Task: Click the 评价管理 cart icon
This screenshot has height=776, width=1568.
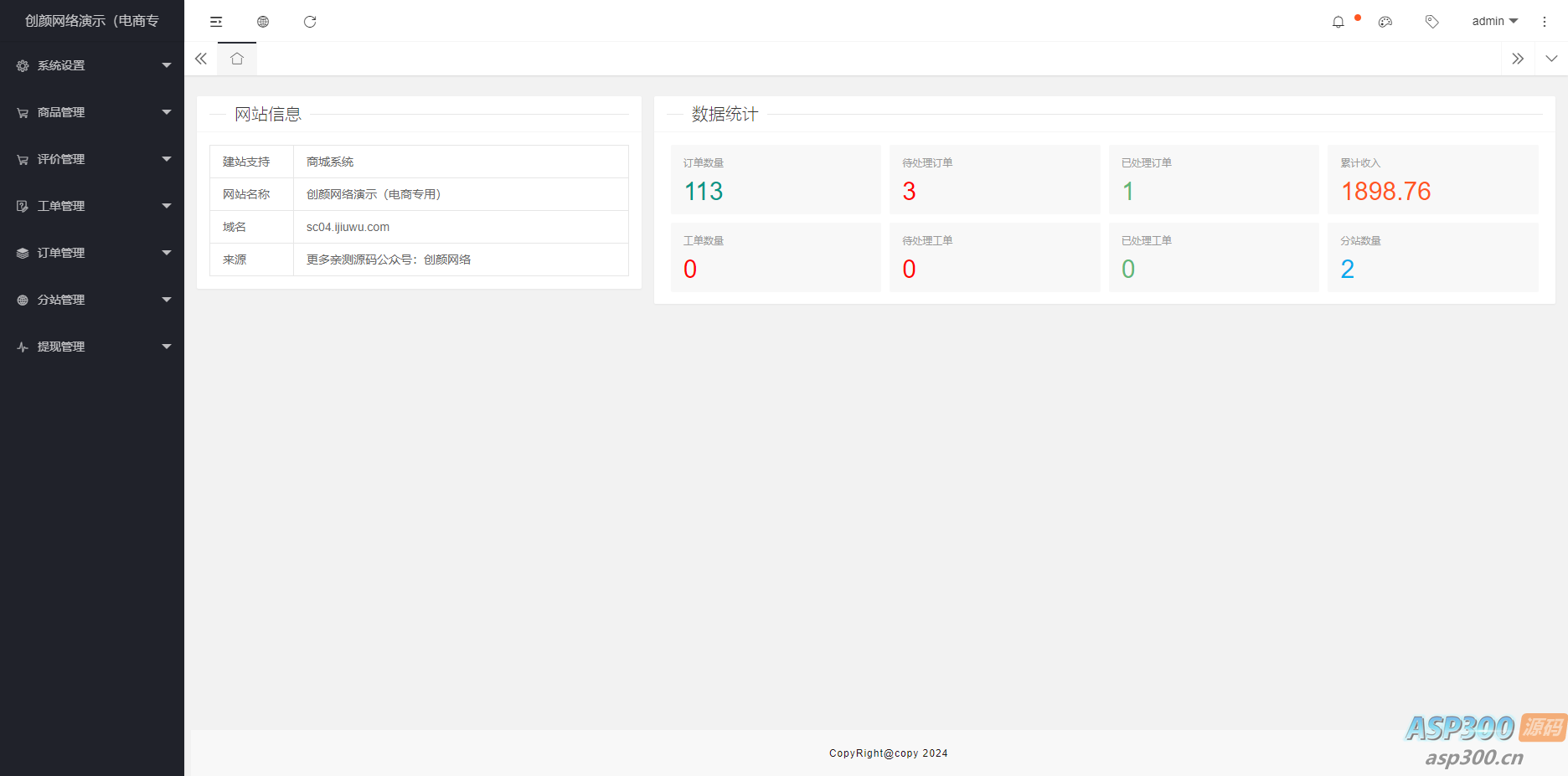Action: pyautogui.click(x=23, y=159)
